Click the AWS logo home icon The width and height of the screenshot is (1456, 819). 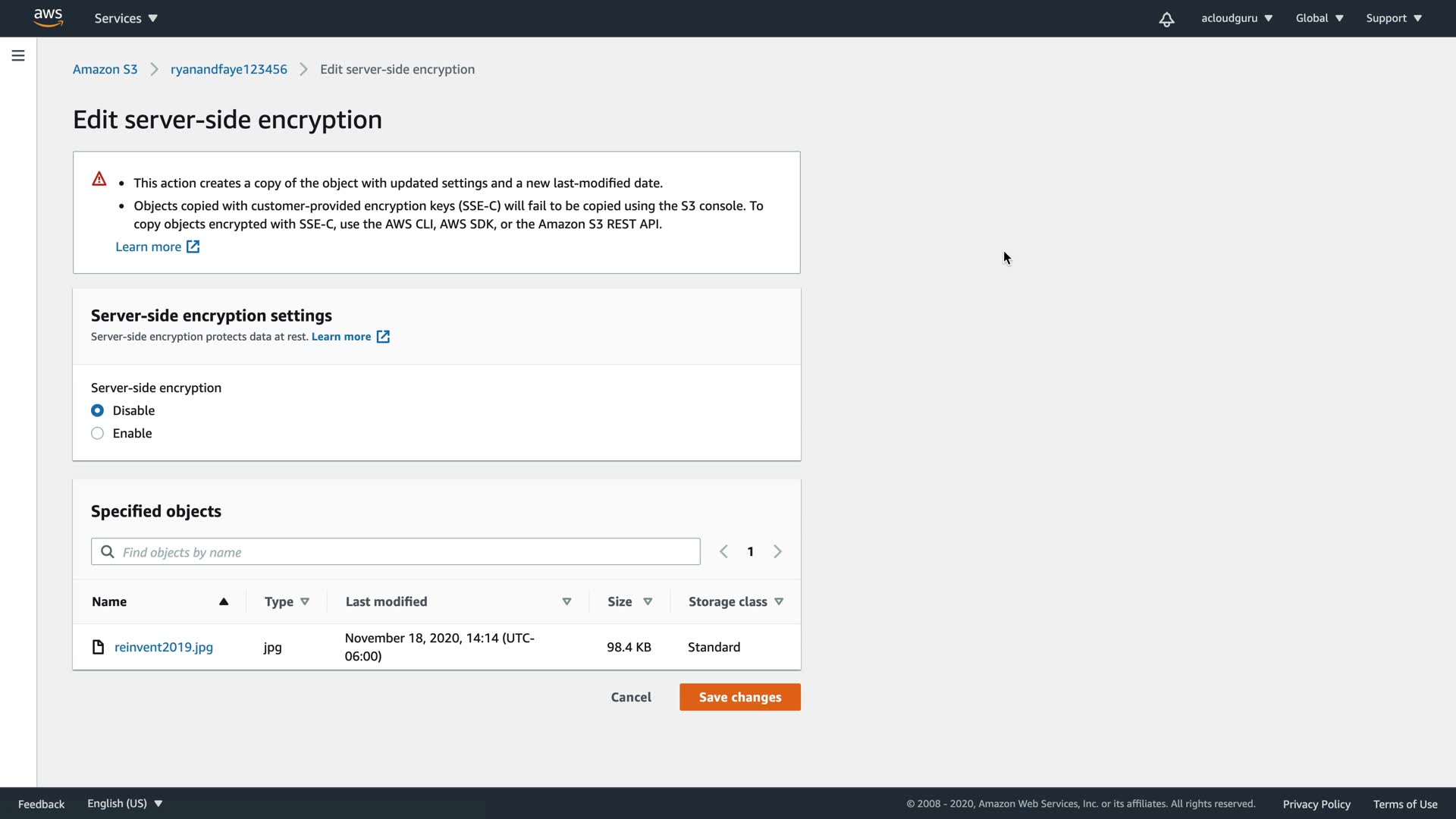tap(48, 18)
